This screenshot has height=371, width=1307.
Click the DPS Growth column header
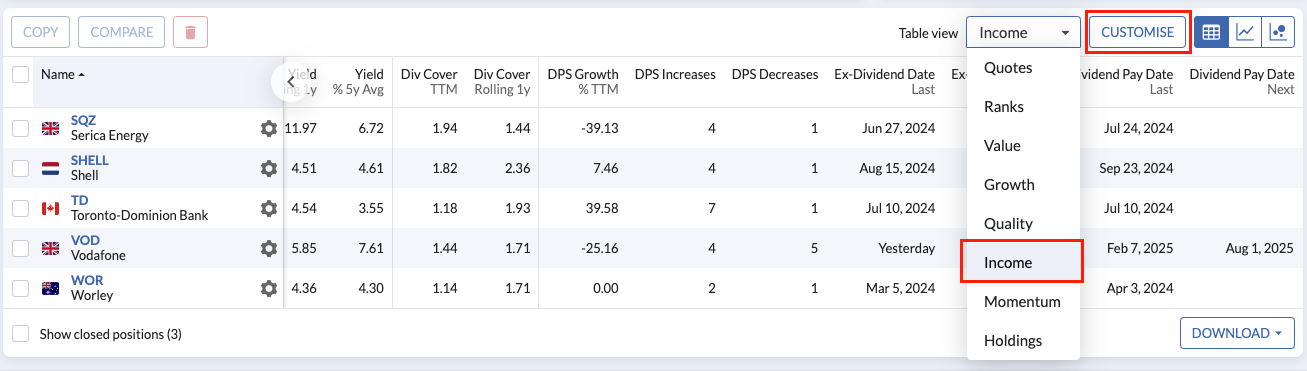[583, 81]
